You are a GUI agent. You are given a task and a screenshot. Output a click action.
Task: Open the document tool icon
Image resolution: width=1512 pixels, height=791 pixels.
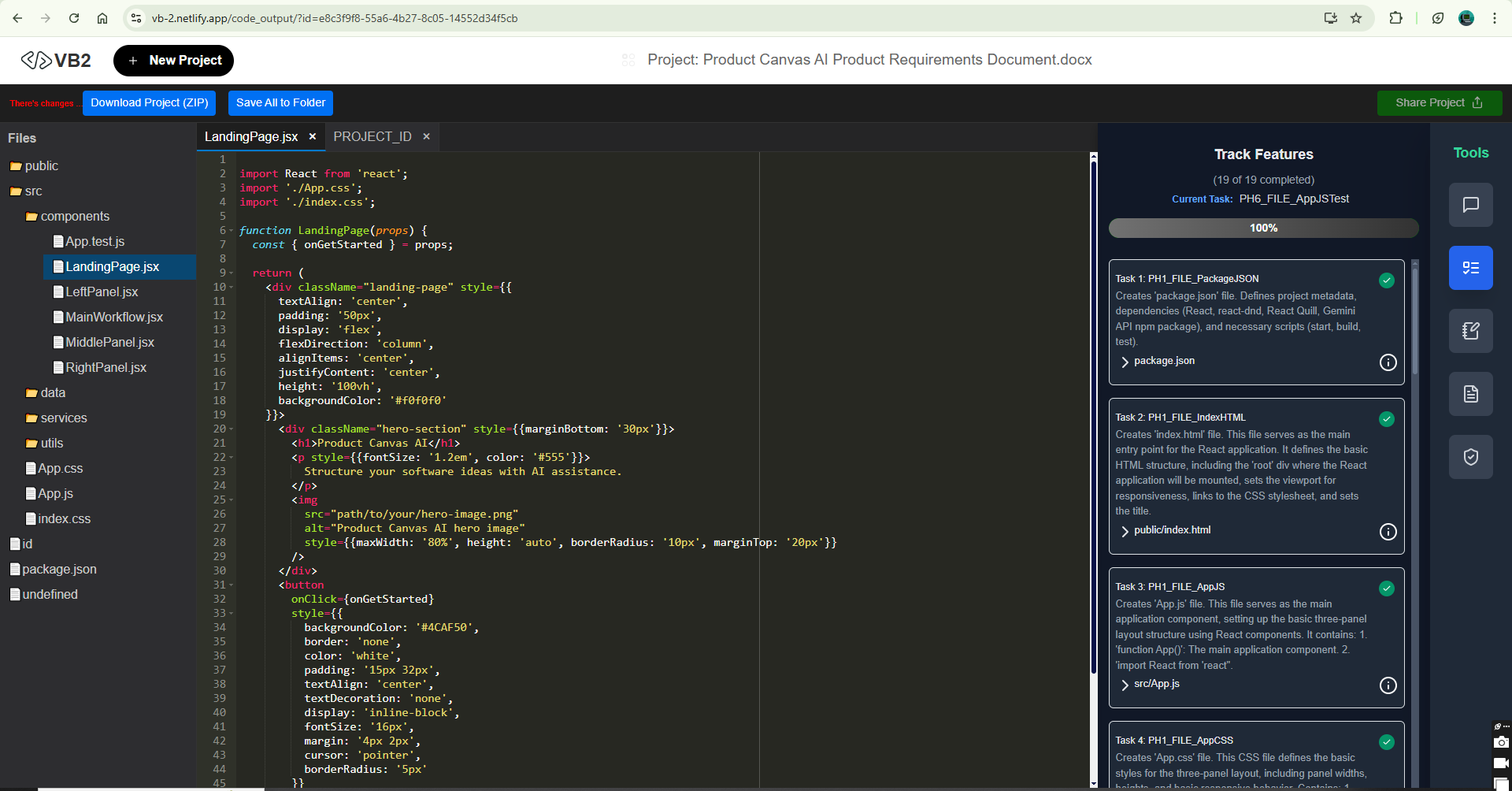[x=1470, y=394]
